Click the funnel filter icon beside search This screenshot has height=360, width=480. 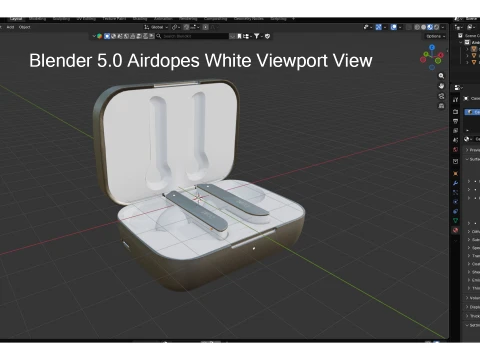click(x=257, y=36)
